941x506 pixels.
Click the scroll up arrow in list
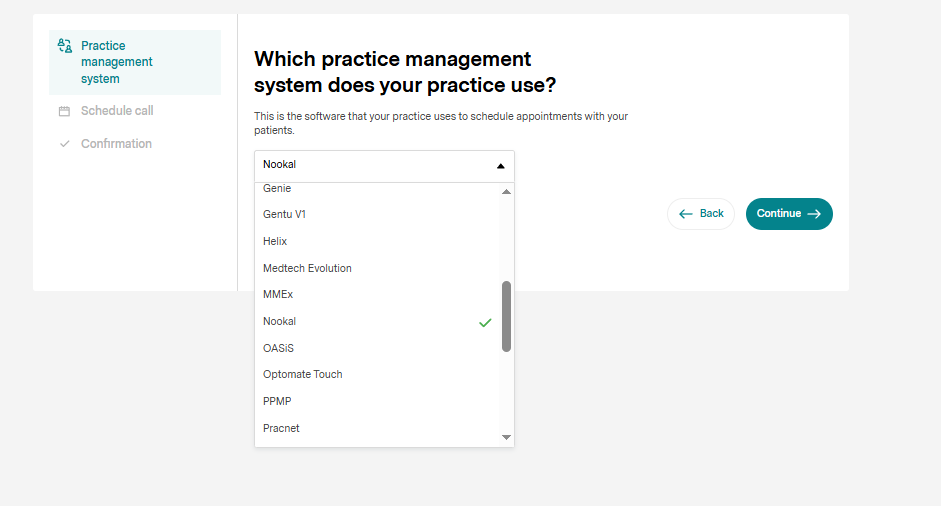click(507, 191)
